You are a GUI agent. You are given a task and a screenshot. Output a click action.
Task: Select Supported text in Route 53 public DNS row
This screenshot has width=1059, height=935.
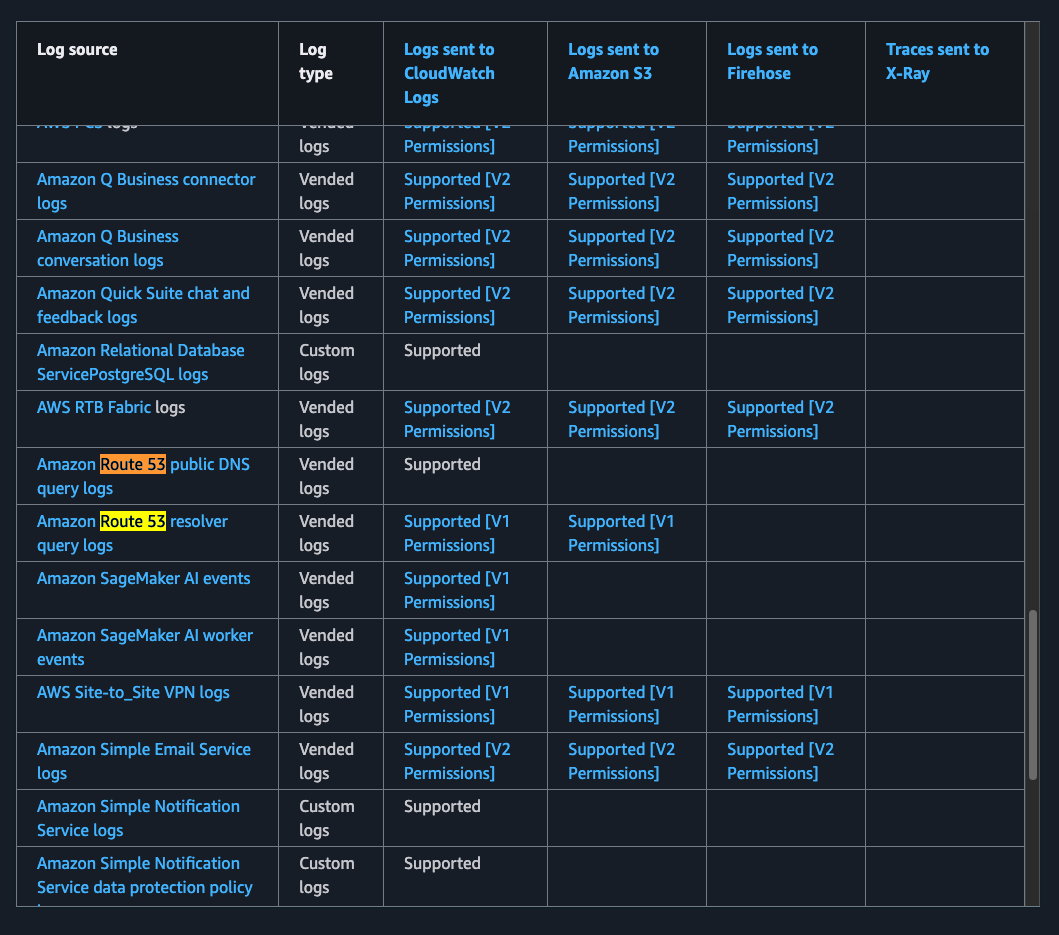click(442, 464)
